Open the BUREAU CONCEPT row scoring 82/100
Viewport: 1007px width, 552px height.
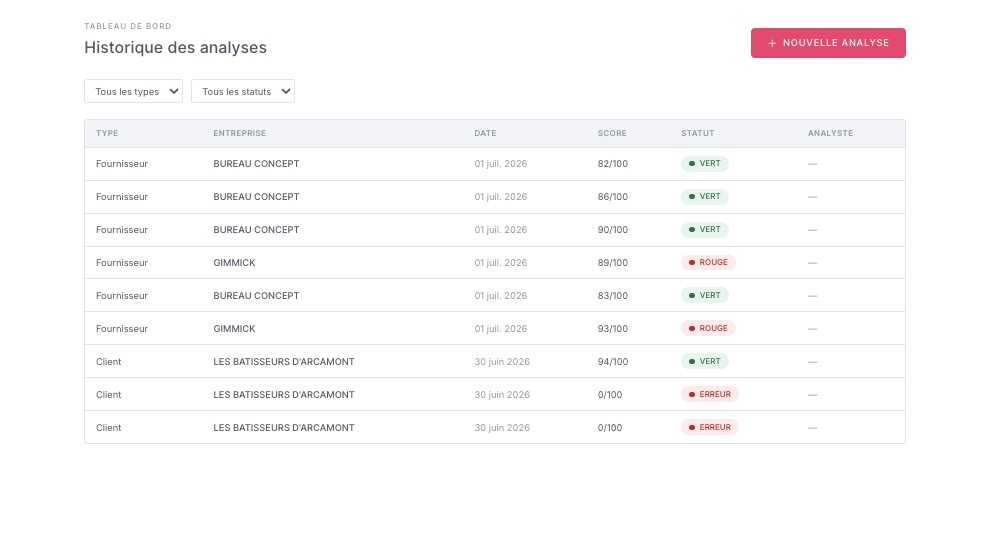pyautogui.click(x=495, y=164)
